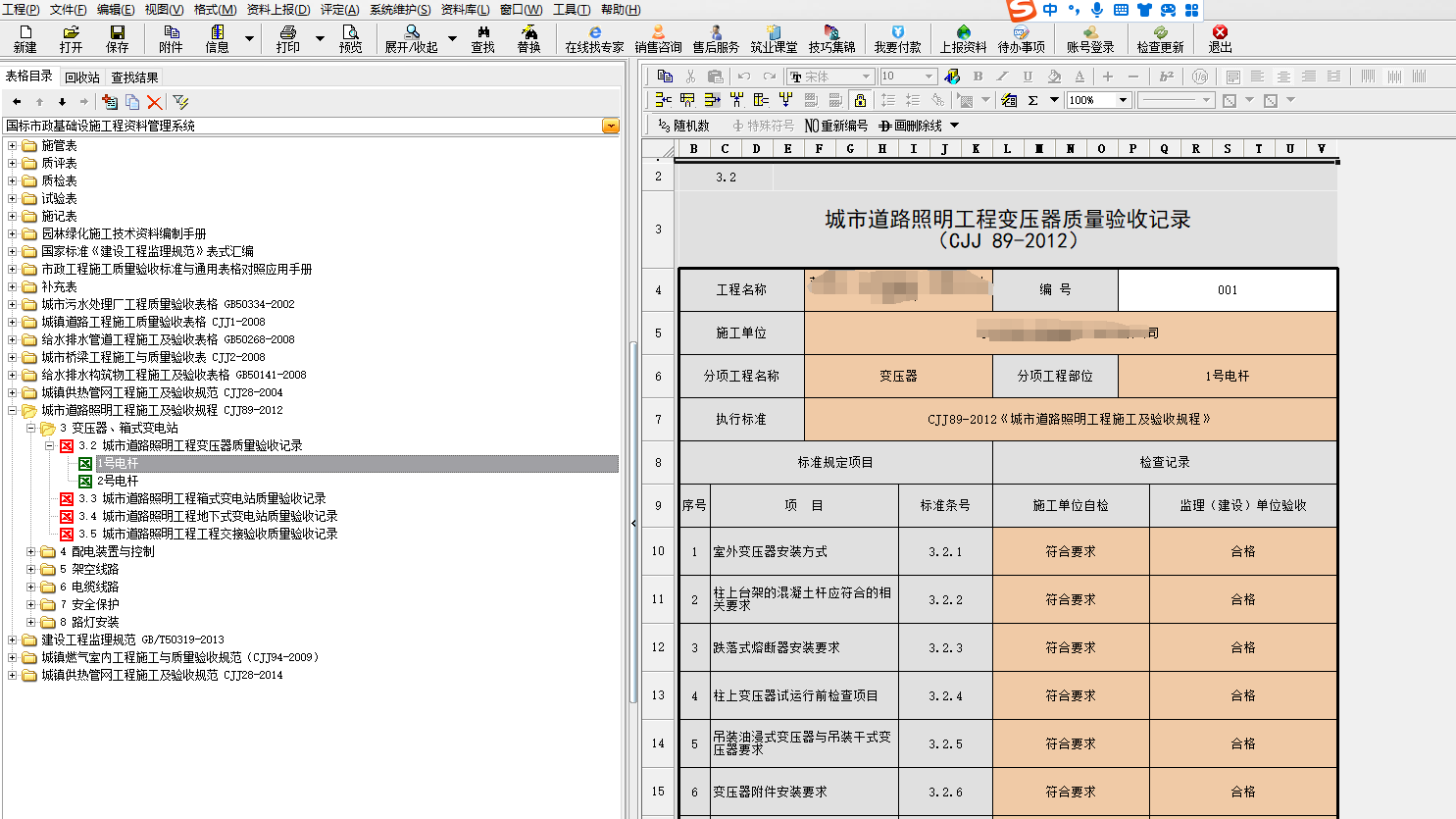
Task: Click the 信息 (Info) toolbar icon
Action: click(217, 39)
